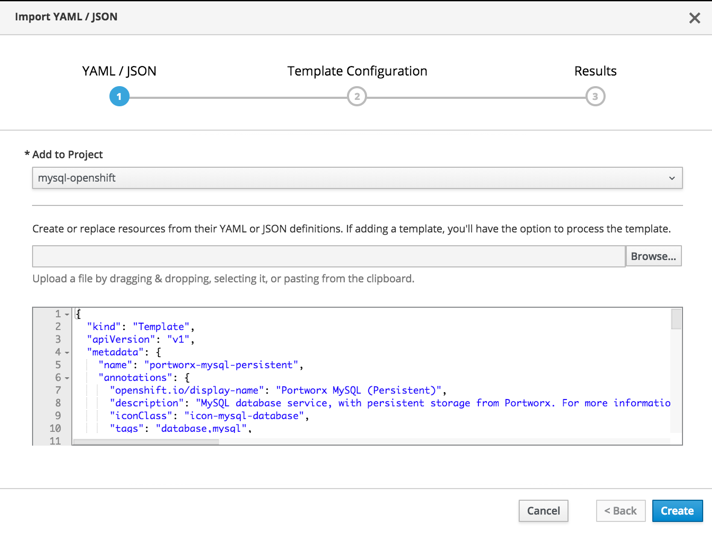Click the "kind": "Template" line in editor
Screen dimensions: 712x535
(140, 327)
